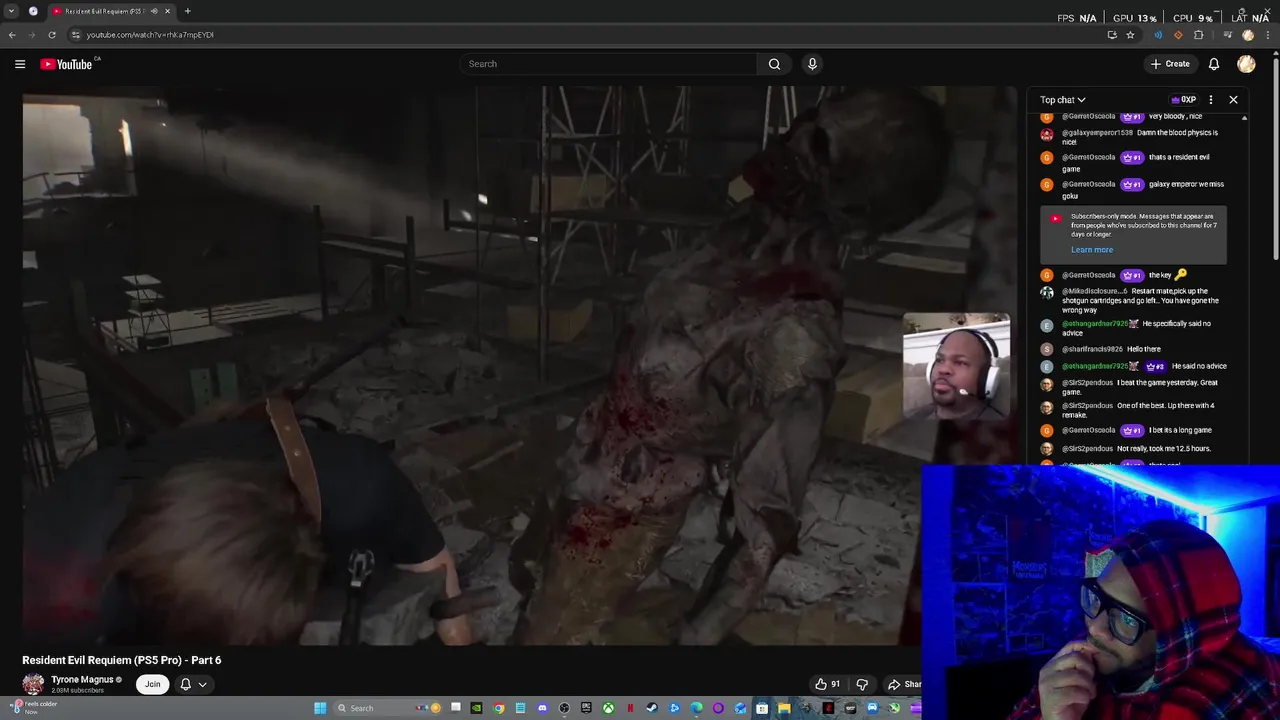Image resolution: width=1280 pixels, height=720 pixels.
Task: Open Microsoft Store from the taskbar
Action: [x=762, y=708]
